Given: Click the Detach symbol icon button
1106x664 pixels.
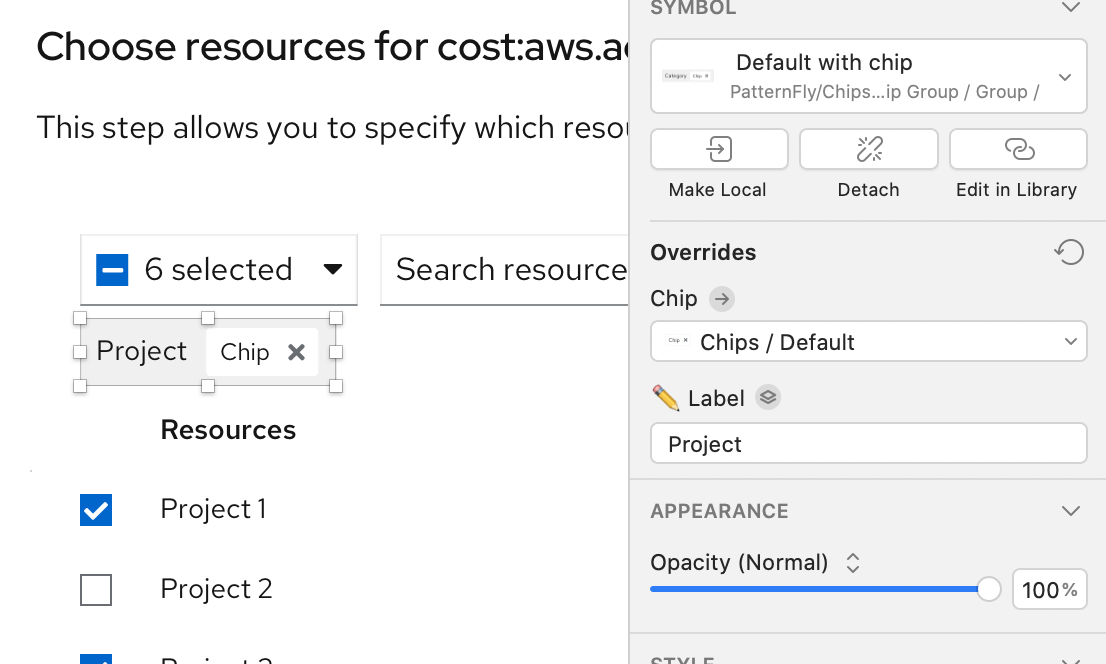Looking at the screenshot, I should [868, 149].
